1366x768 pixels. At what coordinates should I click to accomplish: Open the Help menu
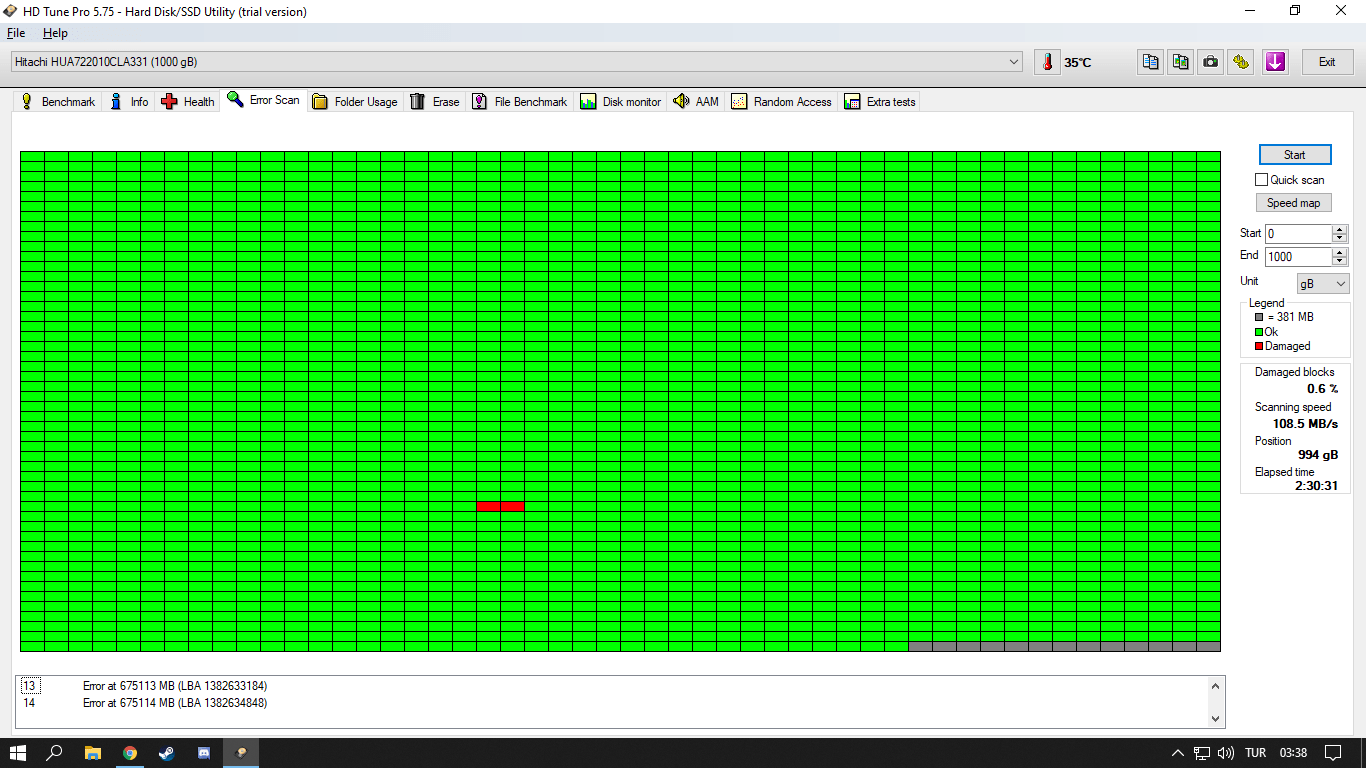55,33
